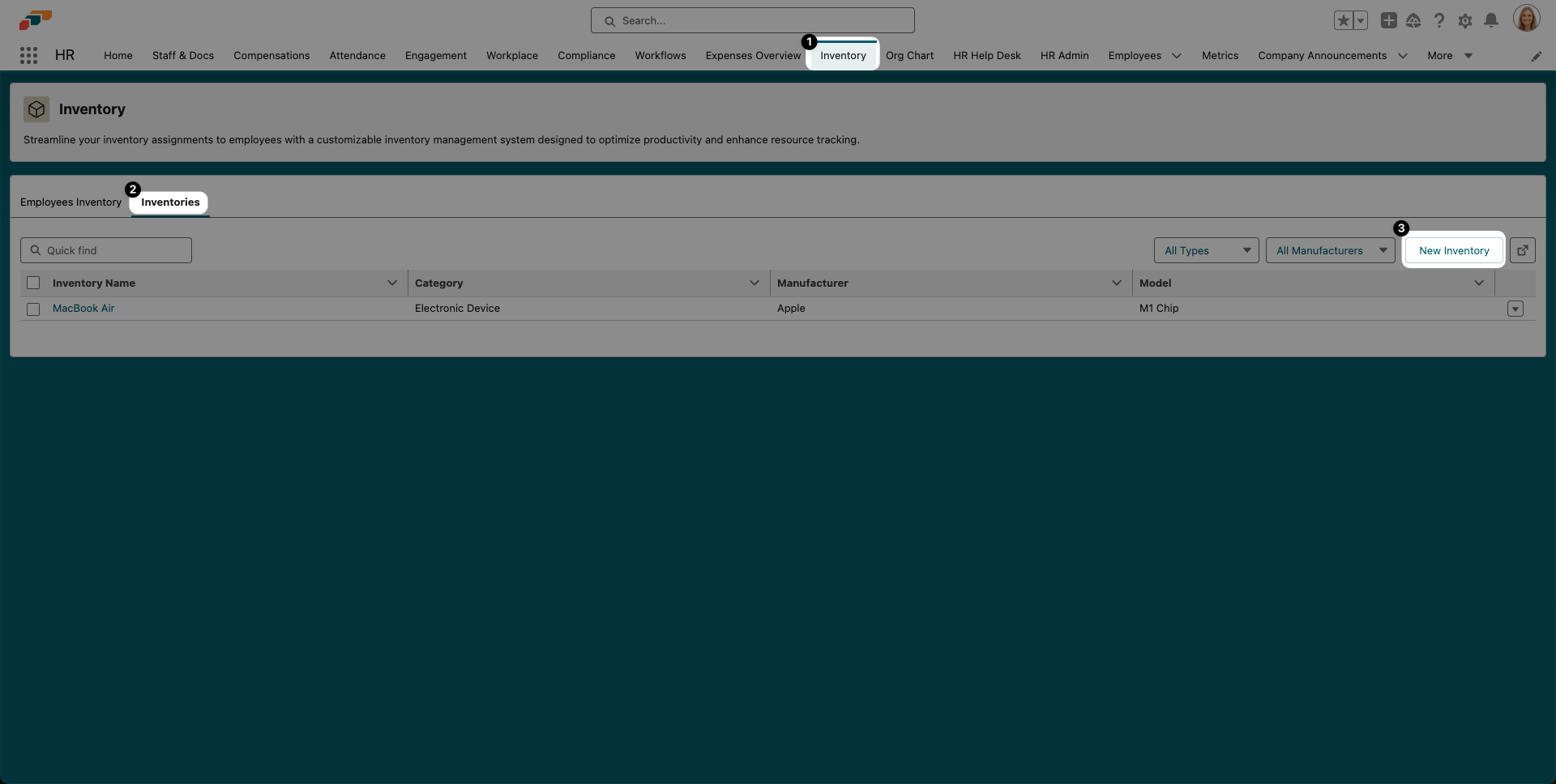Click the star favorites icon
This screenshot has width=1556, height=784.
[x=1343, y=20]
